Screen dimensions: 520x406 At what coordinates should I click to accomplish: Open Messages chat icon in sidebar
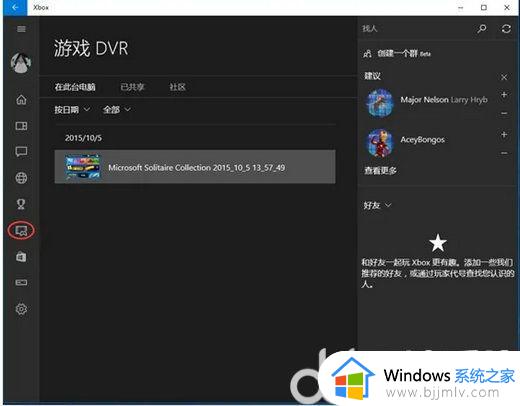point(21,152)
